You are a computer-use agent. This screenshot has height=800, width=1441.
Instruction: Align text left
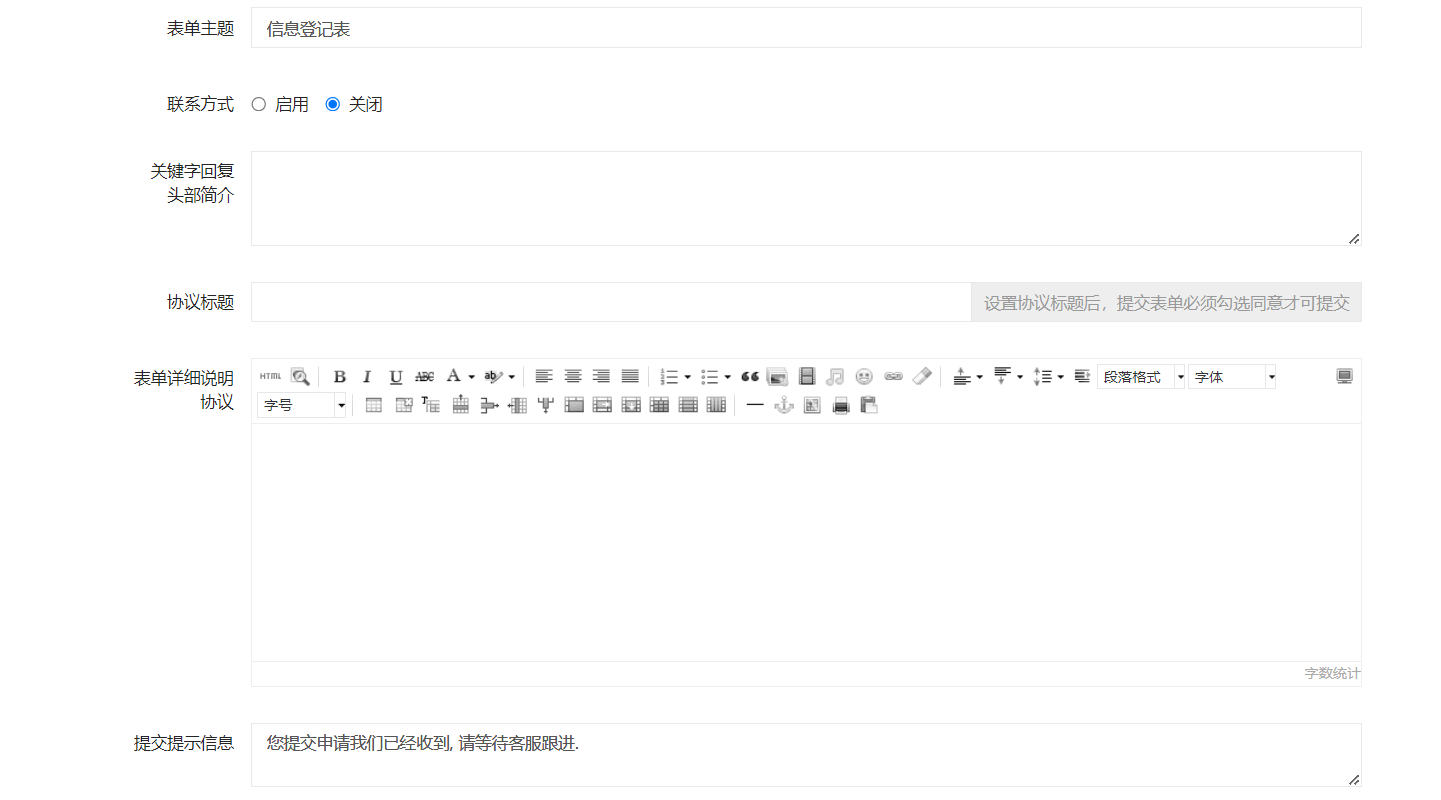click(x=544, y=376)
